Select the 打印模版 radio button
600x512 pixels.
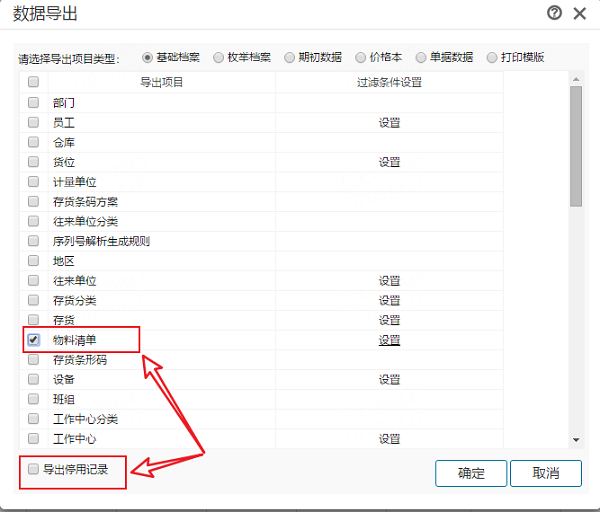(492, 57)
